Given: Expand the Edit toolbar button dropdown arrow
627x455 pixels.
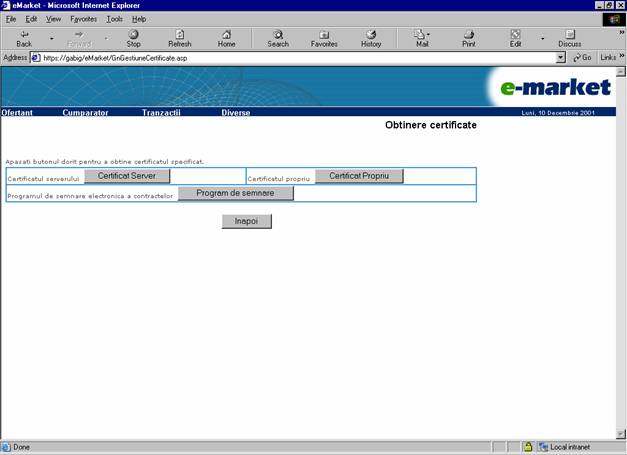Looking at the screenshot, I should coord(542,38).
